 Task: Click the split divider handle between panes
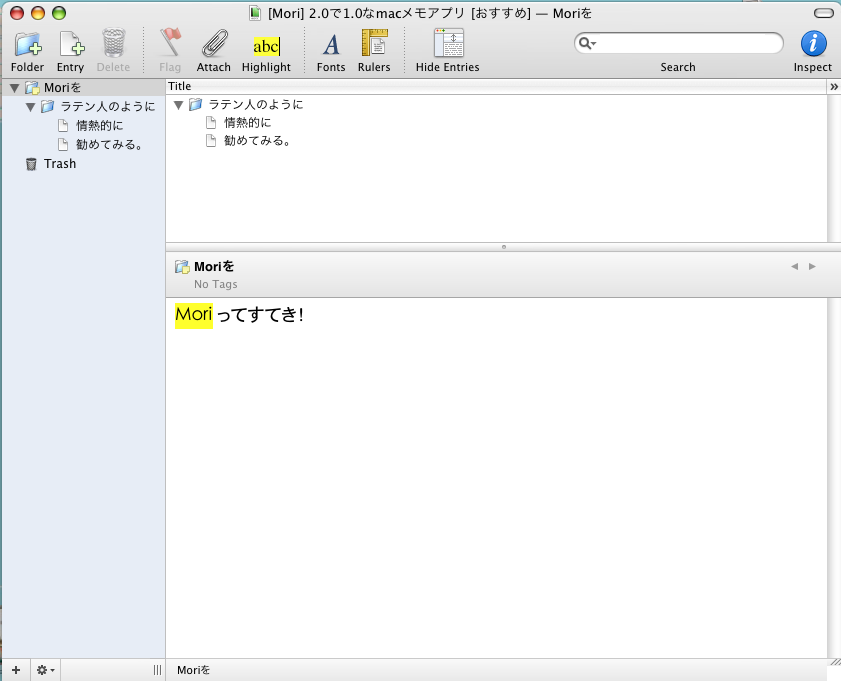(x=503, y=246)
